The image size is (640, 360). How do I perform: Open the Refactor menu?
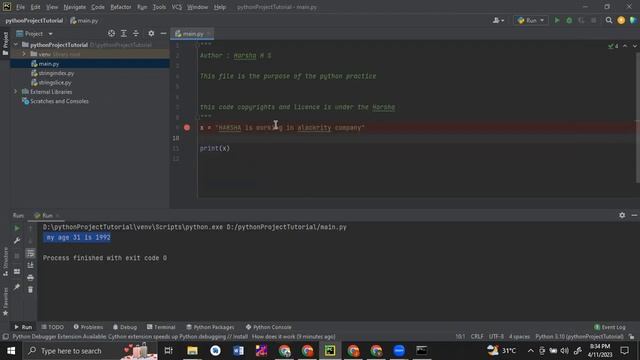(120, 7)
